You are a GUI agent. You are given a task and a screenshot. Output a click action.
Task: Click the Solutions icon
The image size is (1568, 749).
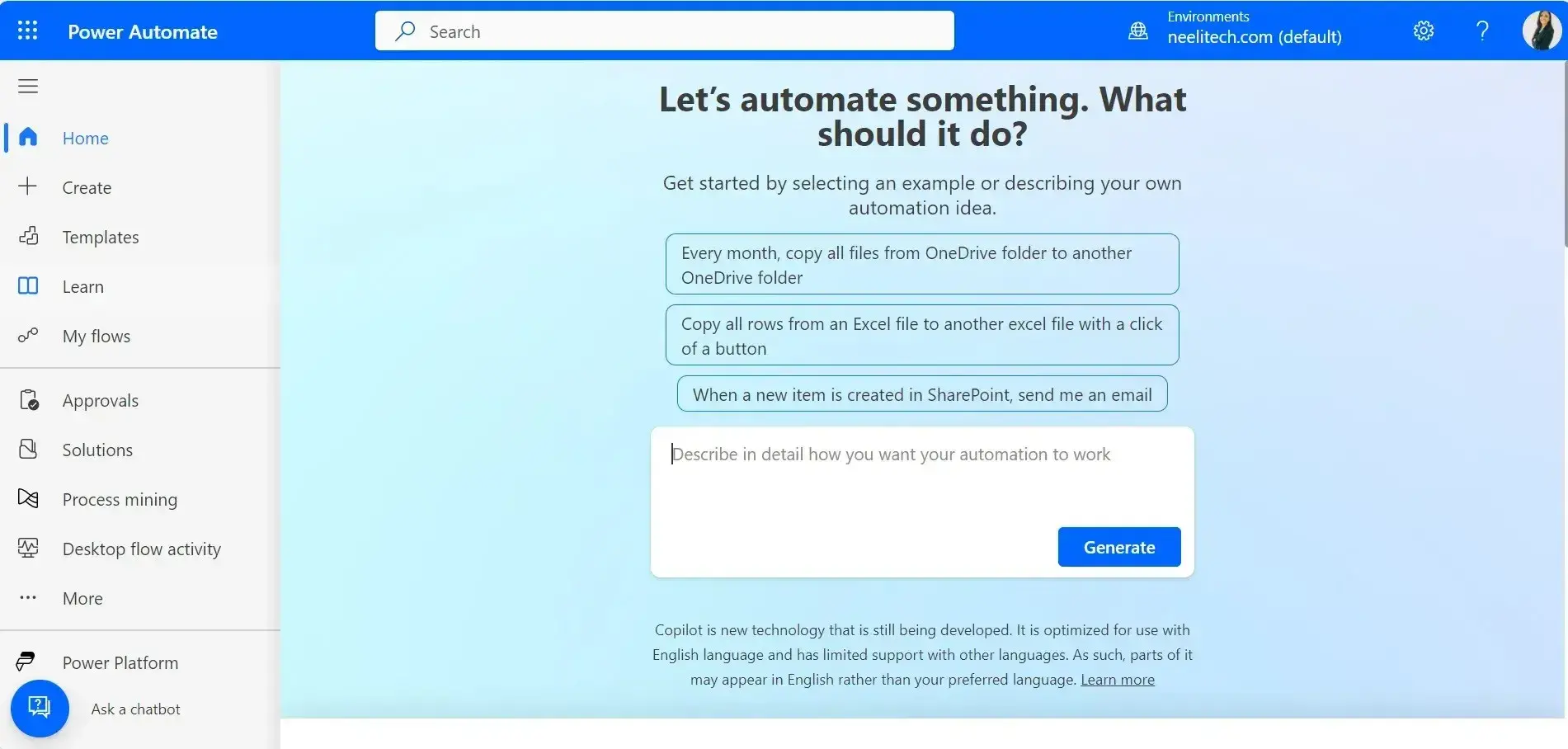tap(28, 449)
